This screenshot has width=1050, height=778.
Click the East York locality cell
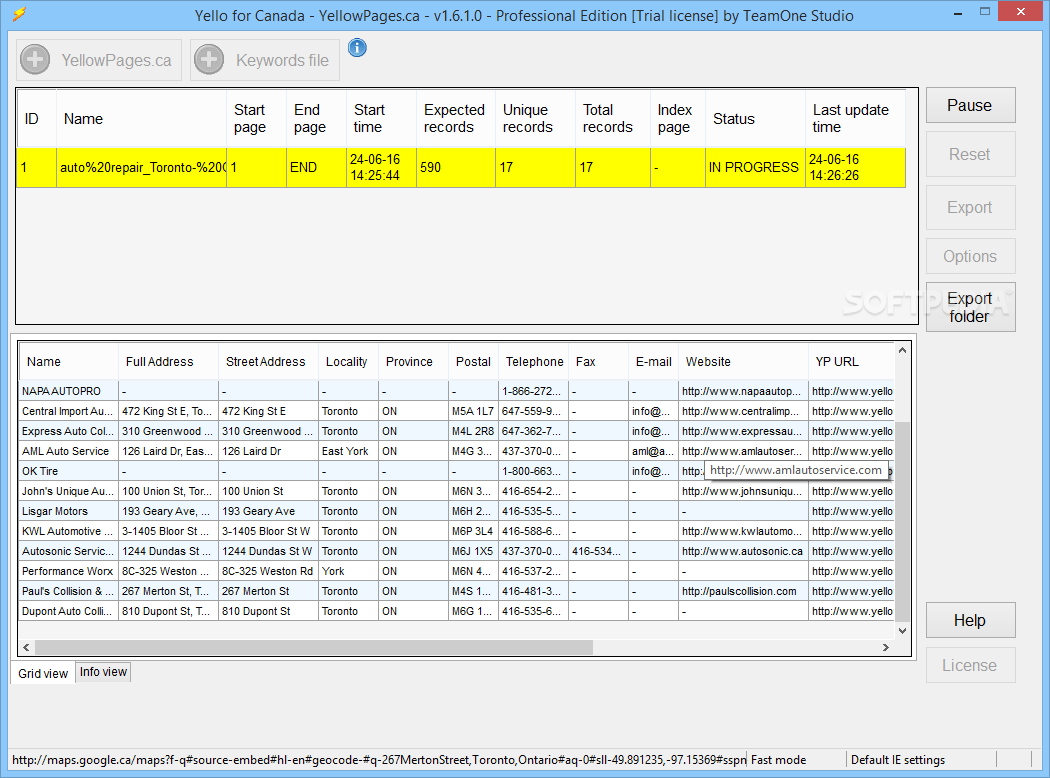click(346, 451)
